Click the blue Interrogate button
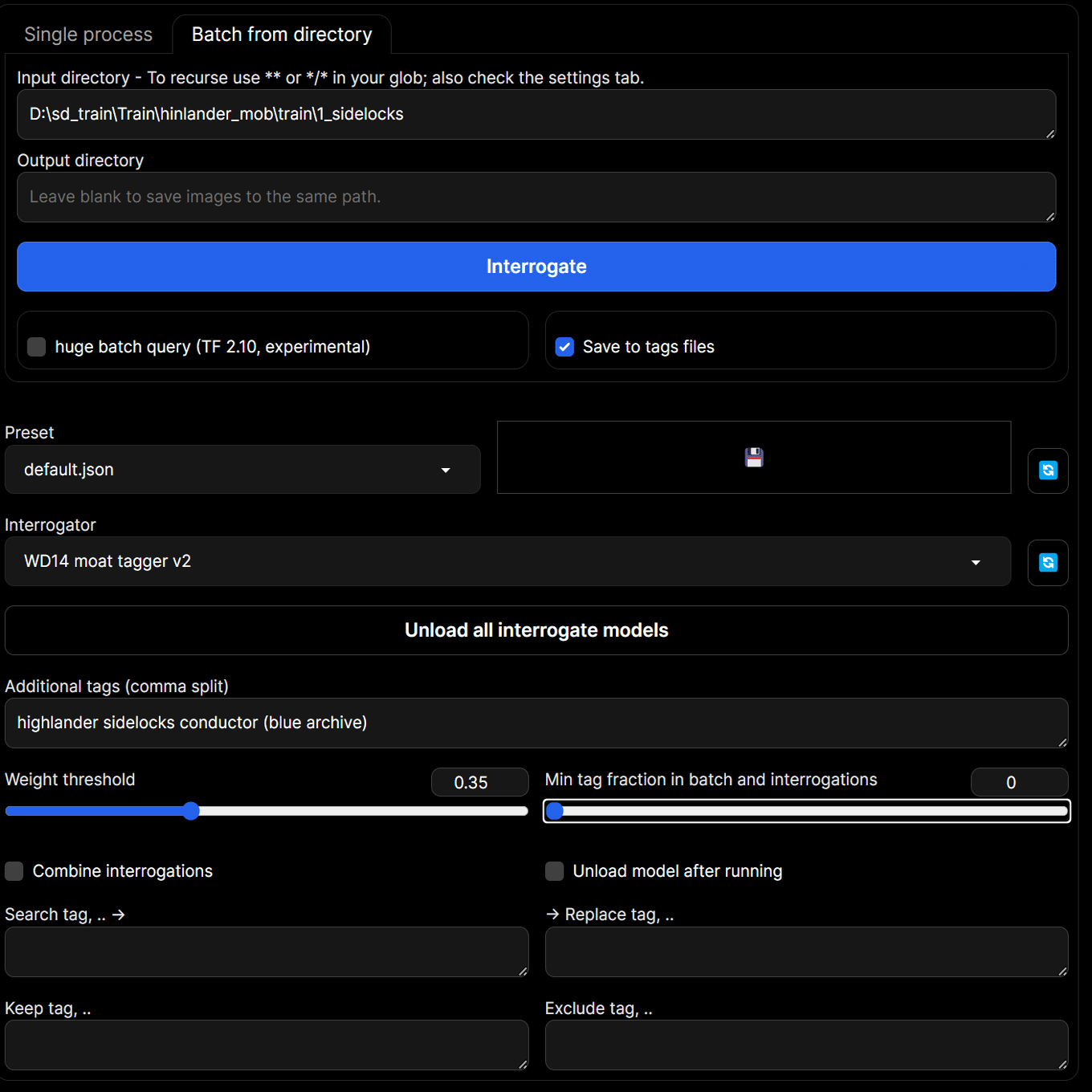Screen dimensions: 1092x1092 [x=536, y=267]
